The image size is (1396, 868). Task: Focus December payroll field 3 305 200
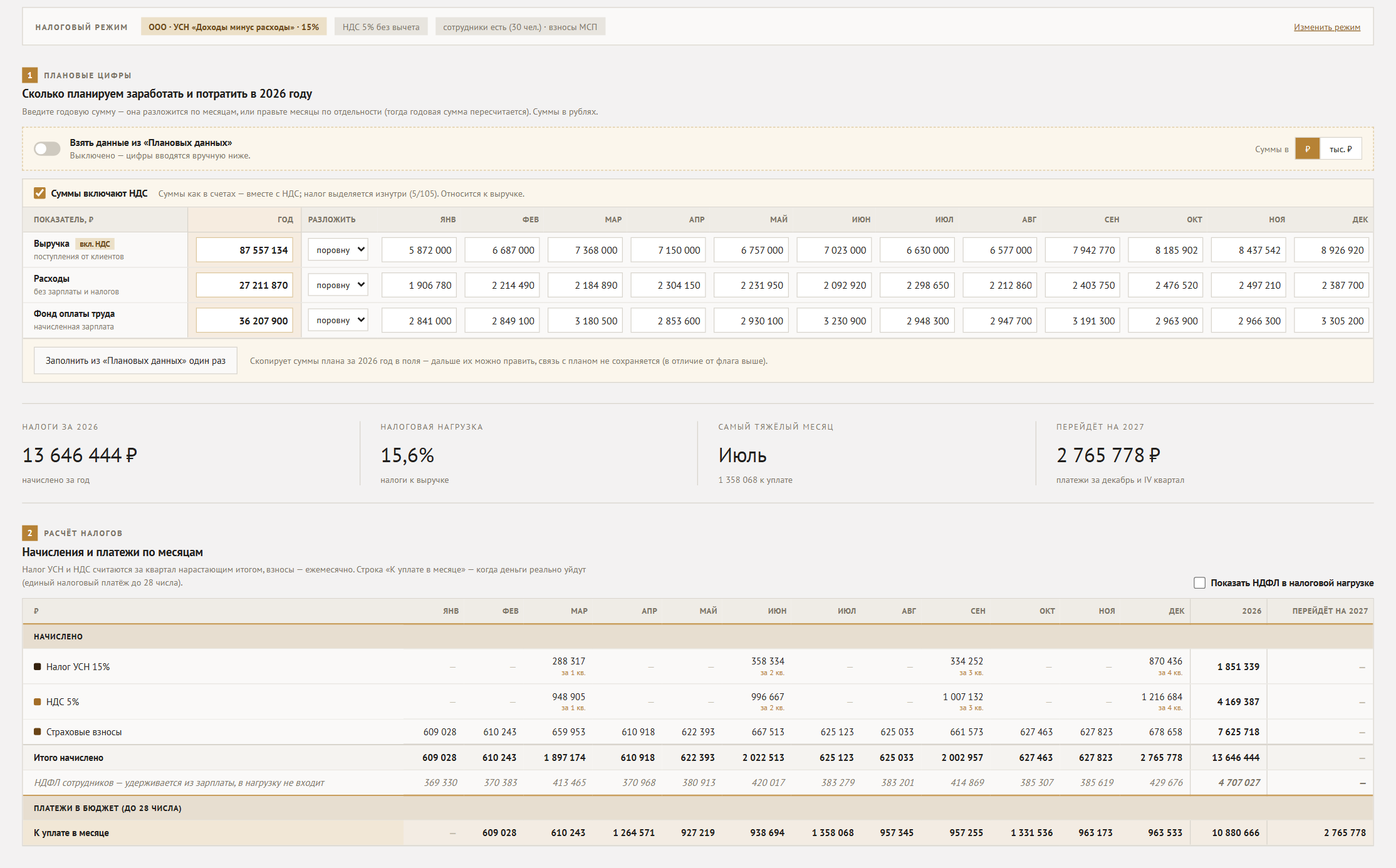tap(1331, 321)
